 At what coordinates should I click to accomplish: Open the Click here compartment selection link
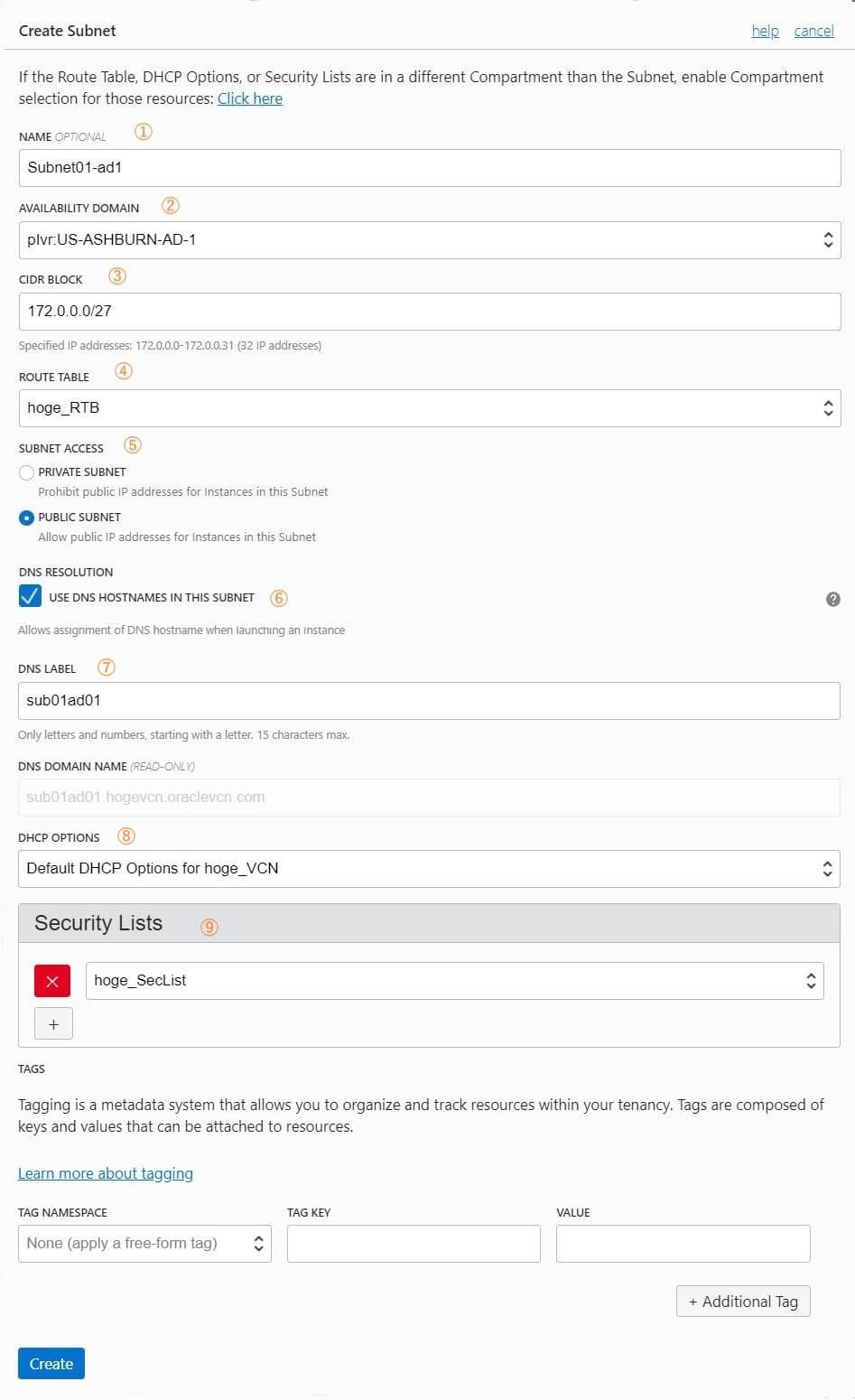click(250, 98)
